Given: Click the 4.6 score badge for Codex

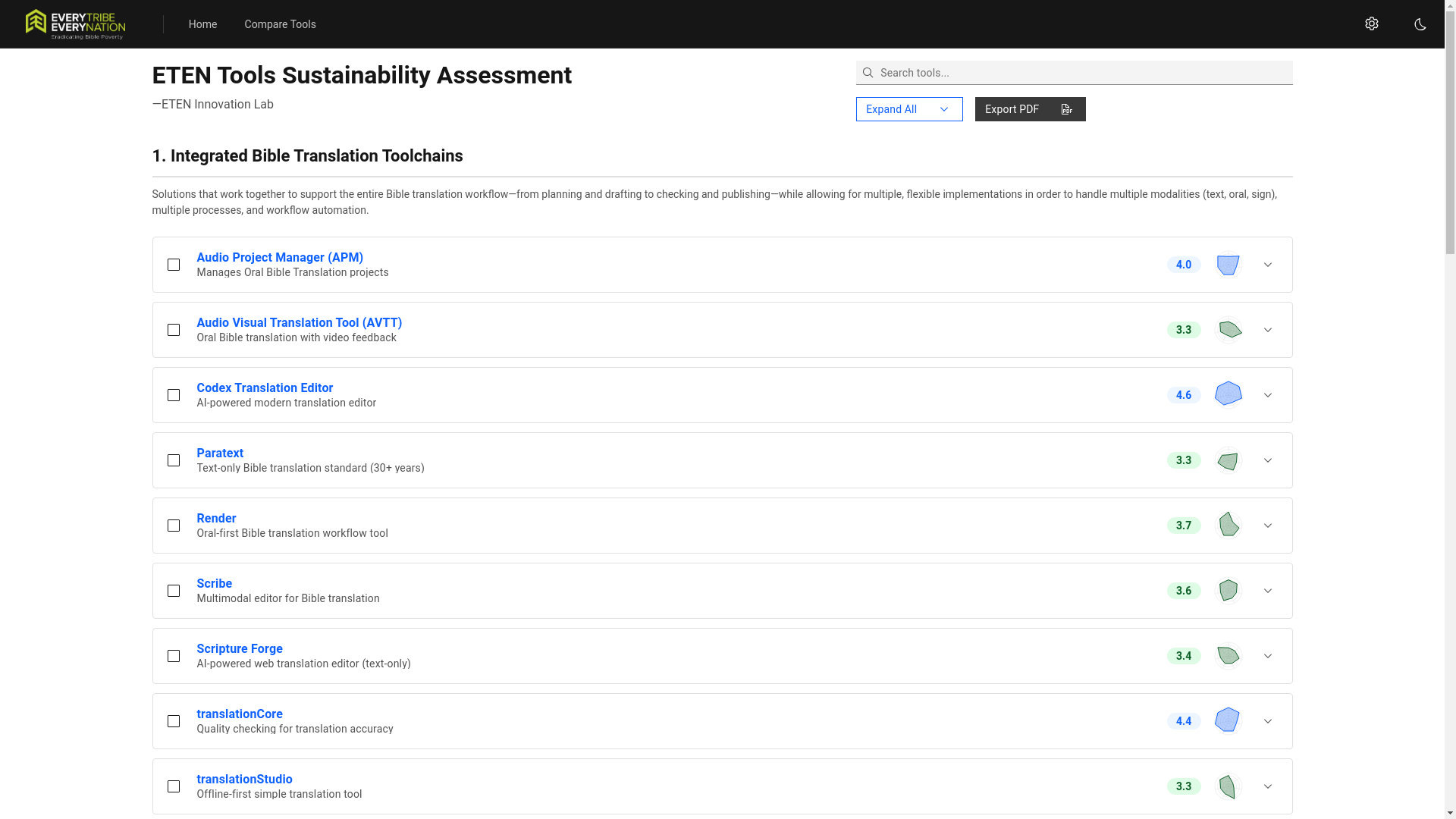Looking at the screenshot, I should pos(1184,395).
